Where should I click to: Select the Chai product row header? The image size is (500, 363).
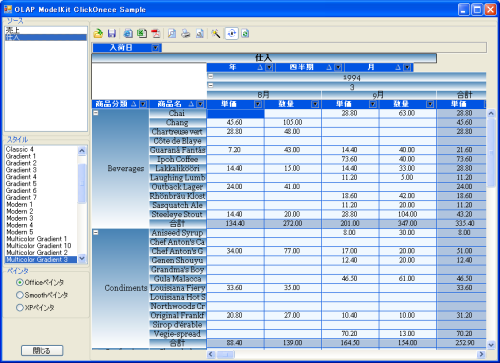click(177, 113)
